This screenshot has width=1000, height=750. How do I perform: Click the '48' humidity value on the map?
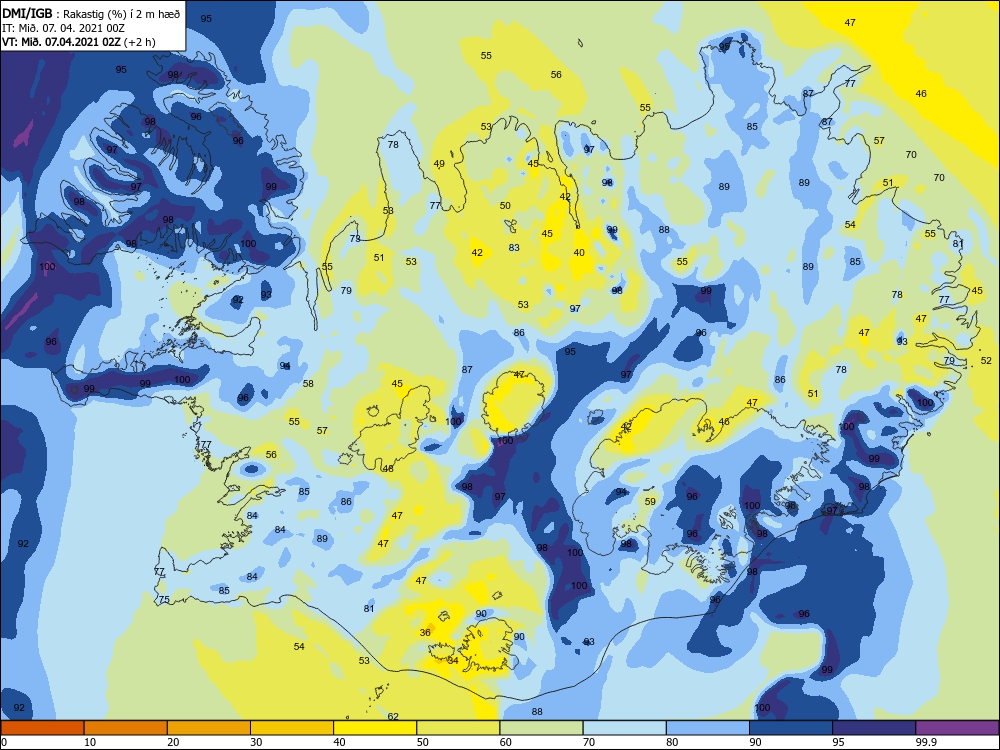(388, 469)
